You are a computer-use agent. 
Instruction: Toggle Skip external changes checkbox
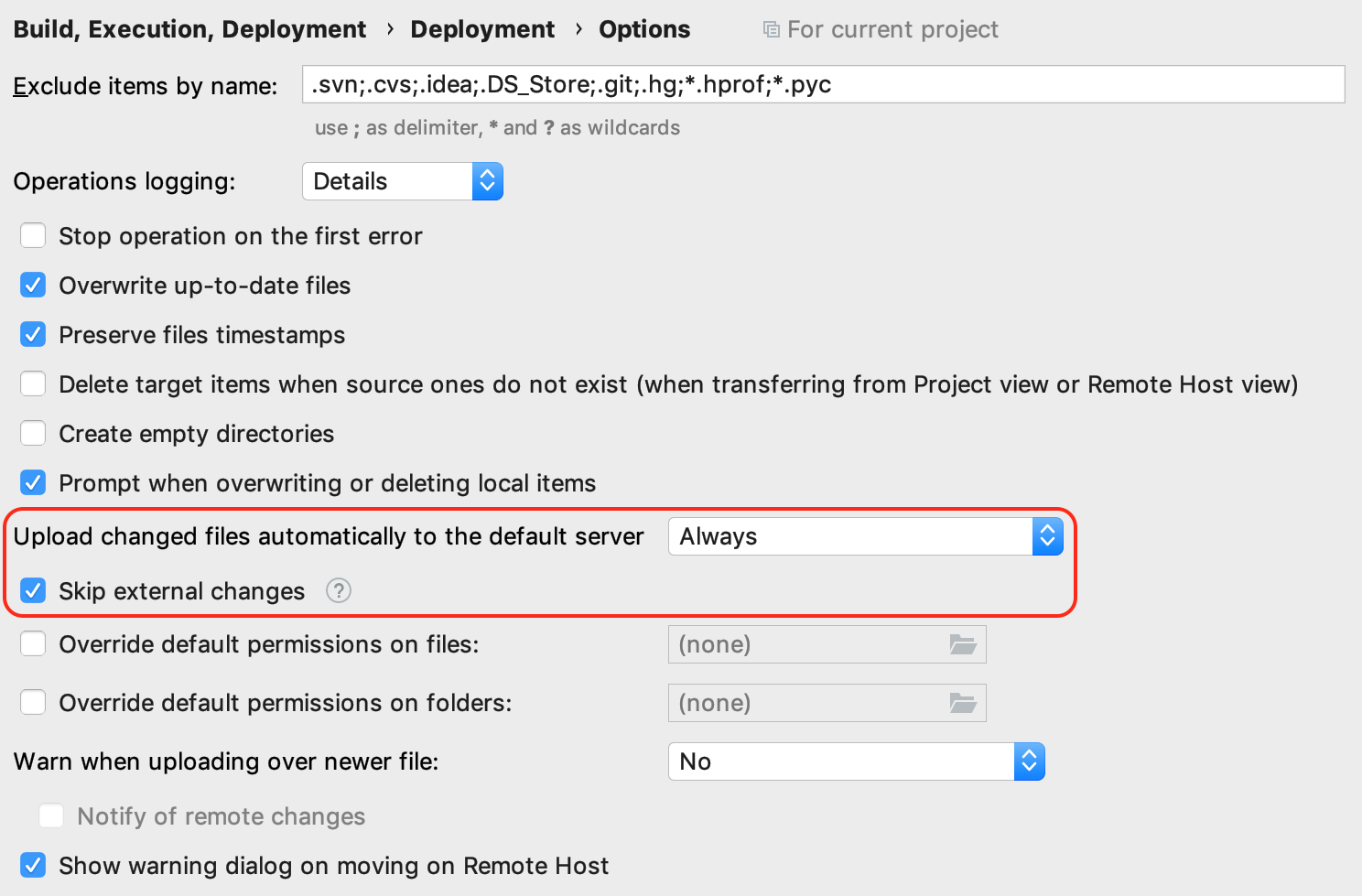click(33, 591)
